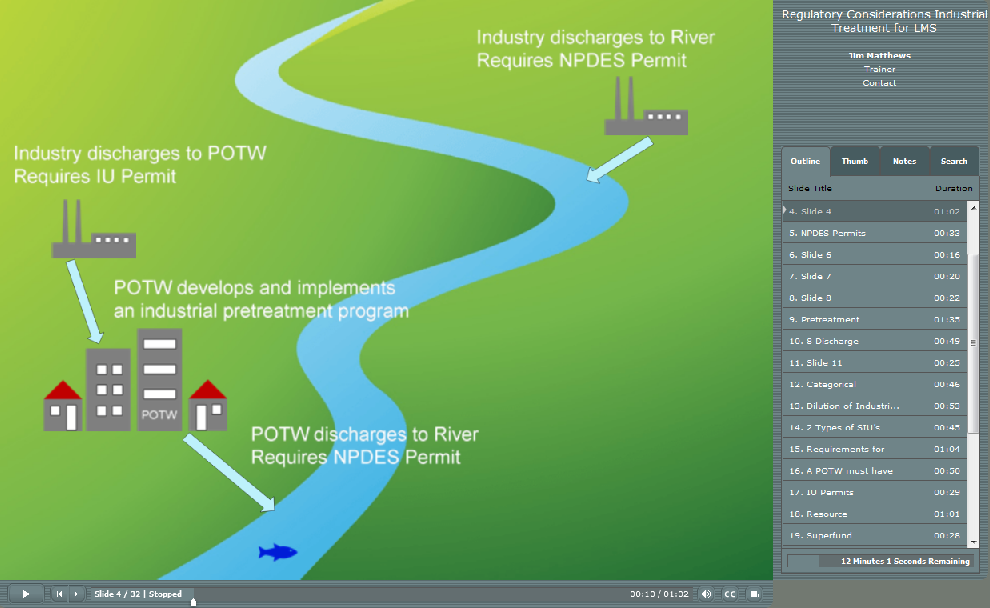Viewport: 990px width, 608px height.
Task: Click the fullscreen display icon
Action: (x=754, y=593)
